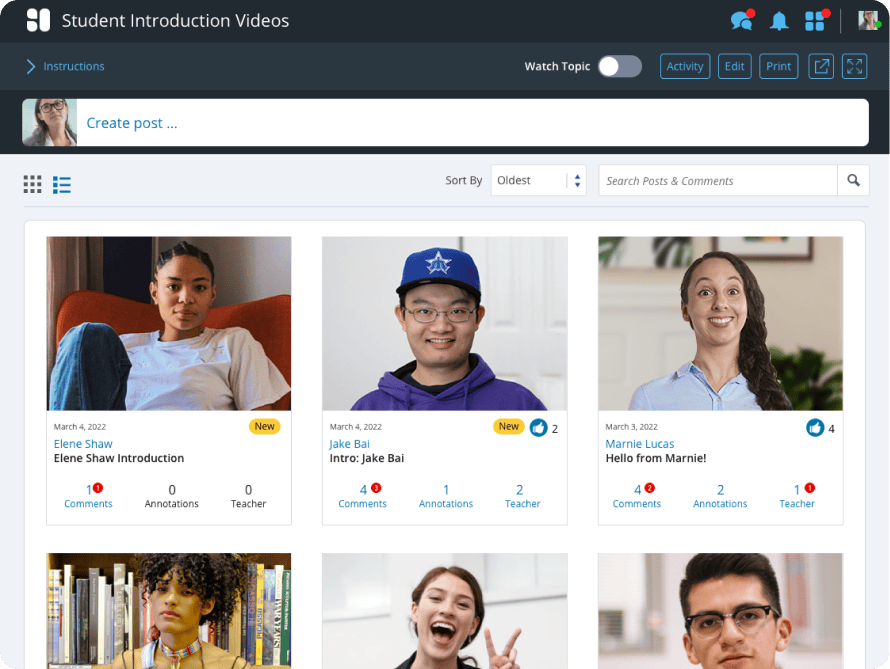View Annotations on Marnie Lucas's post
This screenshot has width=890, height=669.
[720, 495]
